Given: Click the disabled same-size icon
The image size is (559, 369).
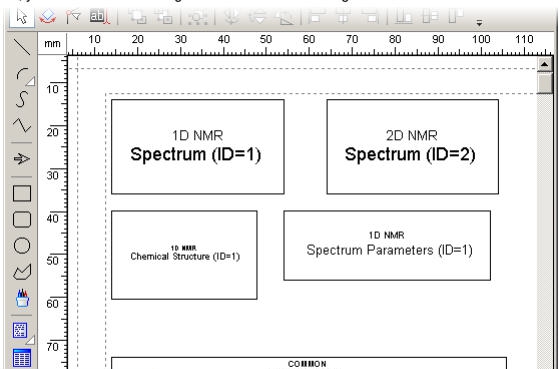Looking at the screenshot, I should (x=456, y=16).
